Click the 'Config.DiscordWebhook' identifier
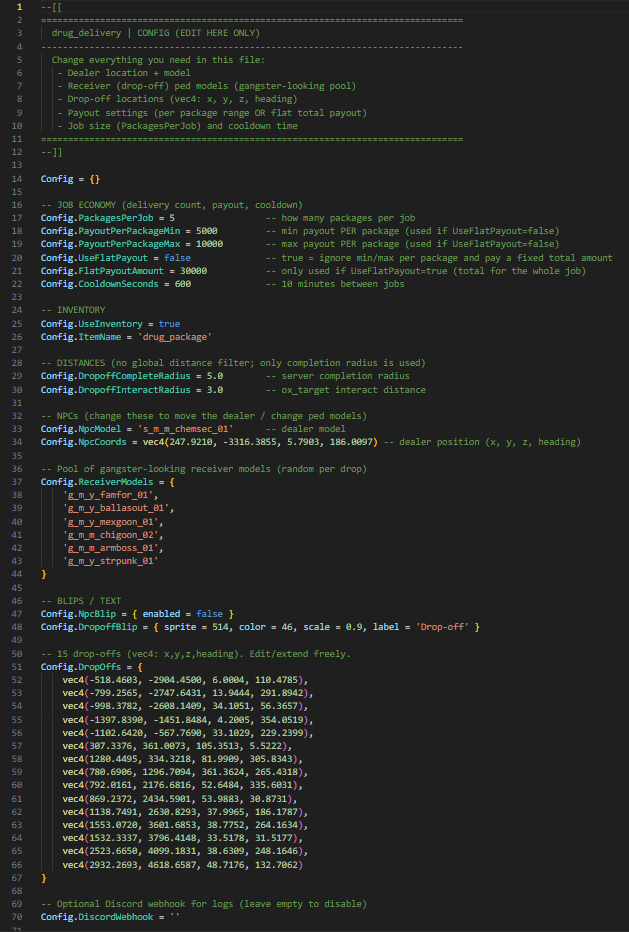 point(97,917)
